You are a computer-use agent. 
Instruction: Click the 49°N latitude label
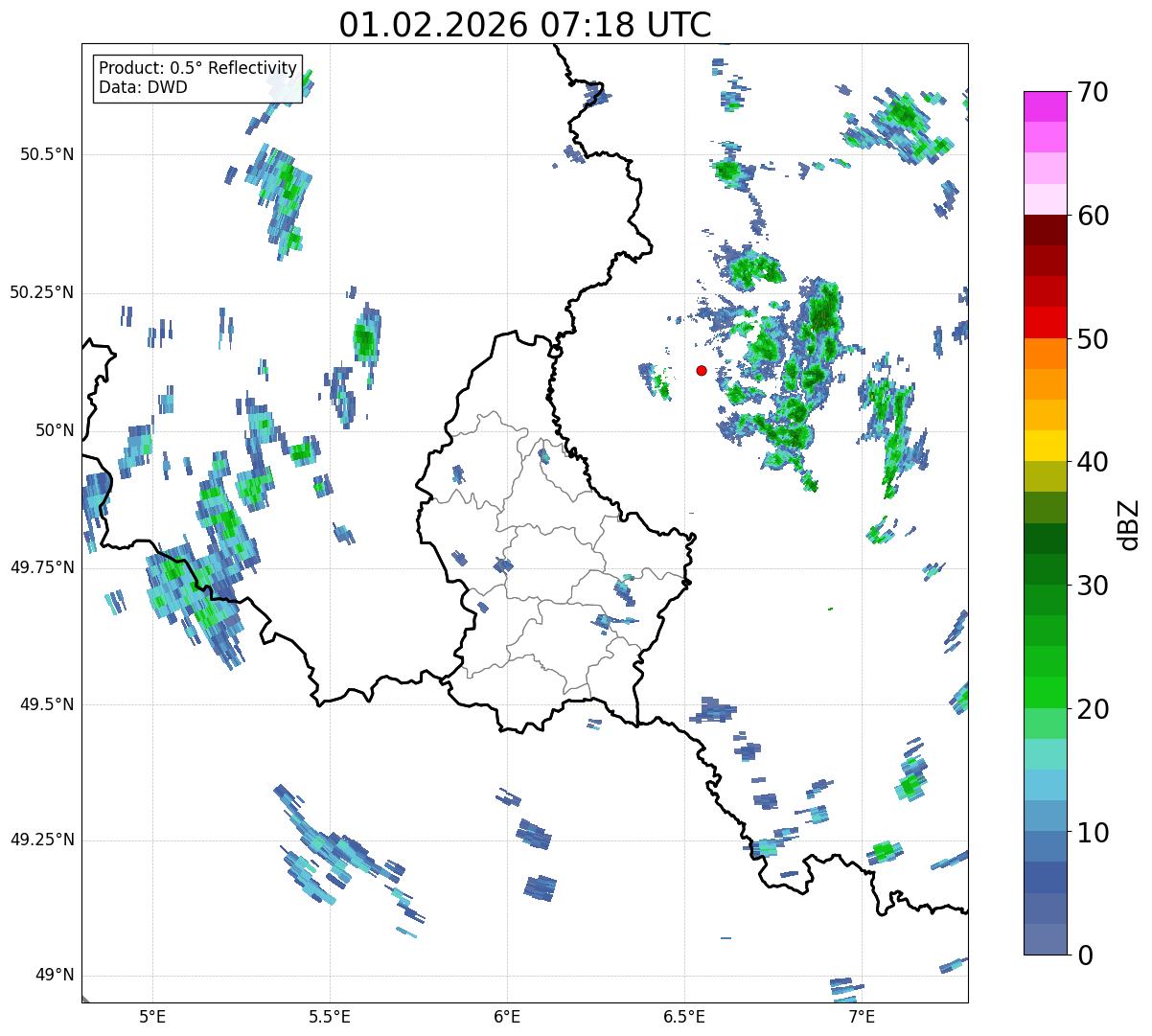(56, 976)
